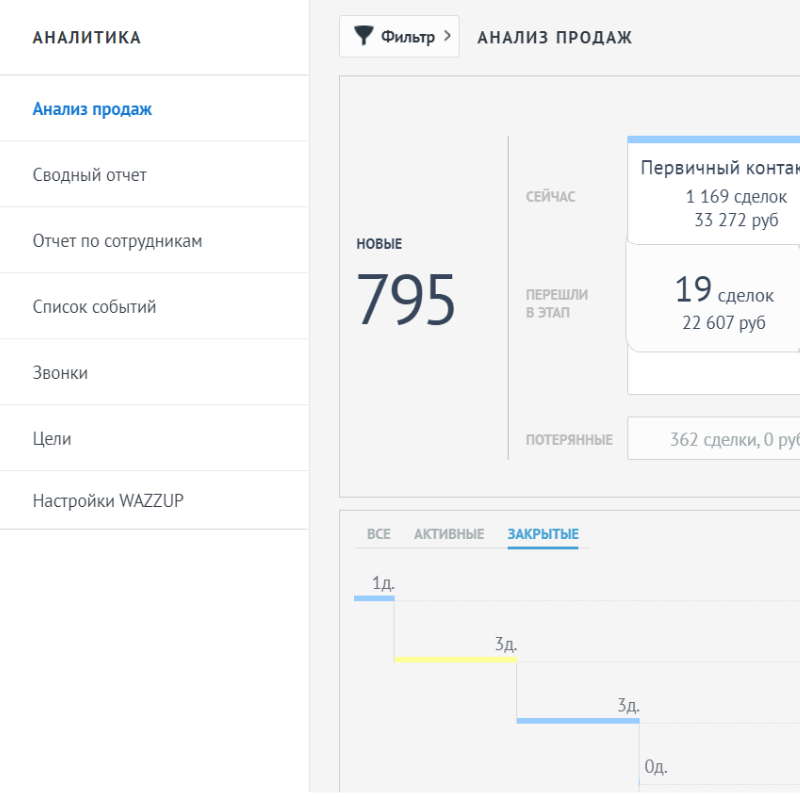
Task: Click the first blue 1д. timeline bar
Action: coord(374,598)
